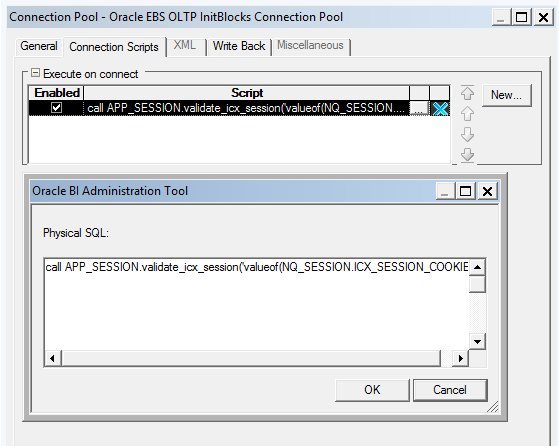Viewport: 559px width, 446px height.
Task: Cancel the Physical SQL dialog
Action: coord(450,390)
